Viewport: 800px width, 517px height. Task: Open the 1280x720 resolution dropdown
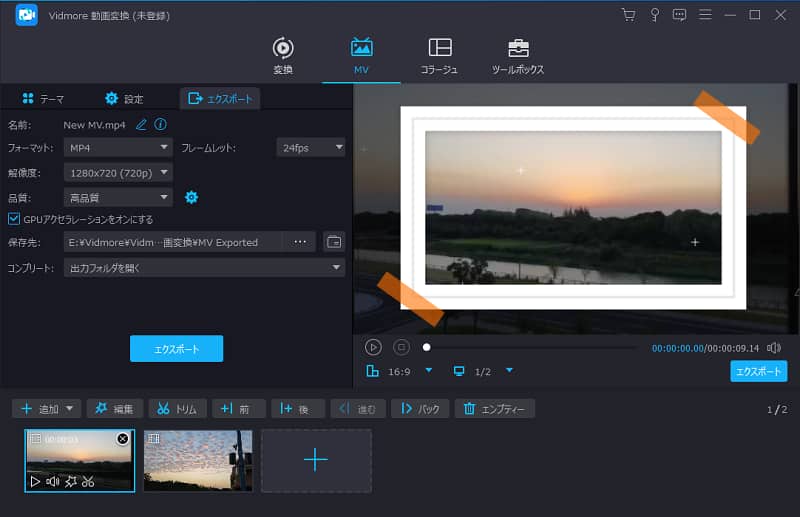pyautogui.click(x=118, y=173)
